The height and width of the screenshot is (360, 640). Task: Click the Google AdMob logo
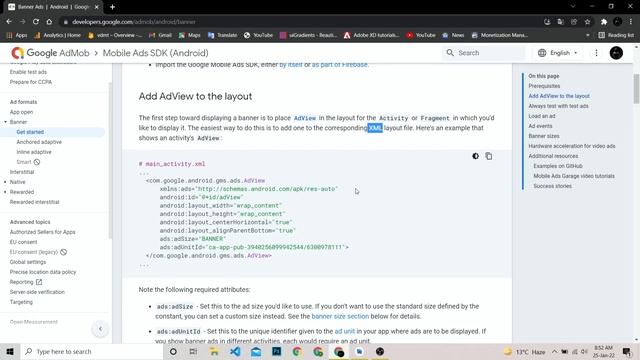(x=50, y=53)
